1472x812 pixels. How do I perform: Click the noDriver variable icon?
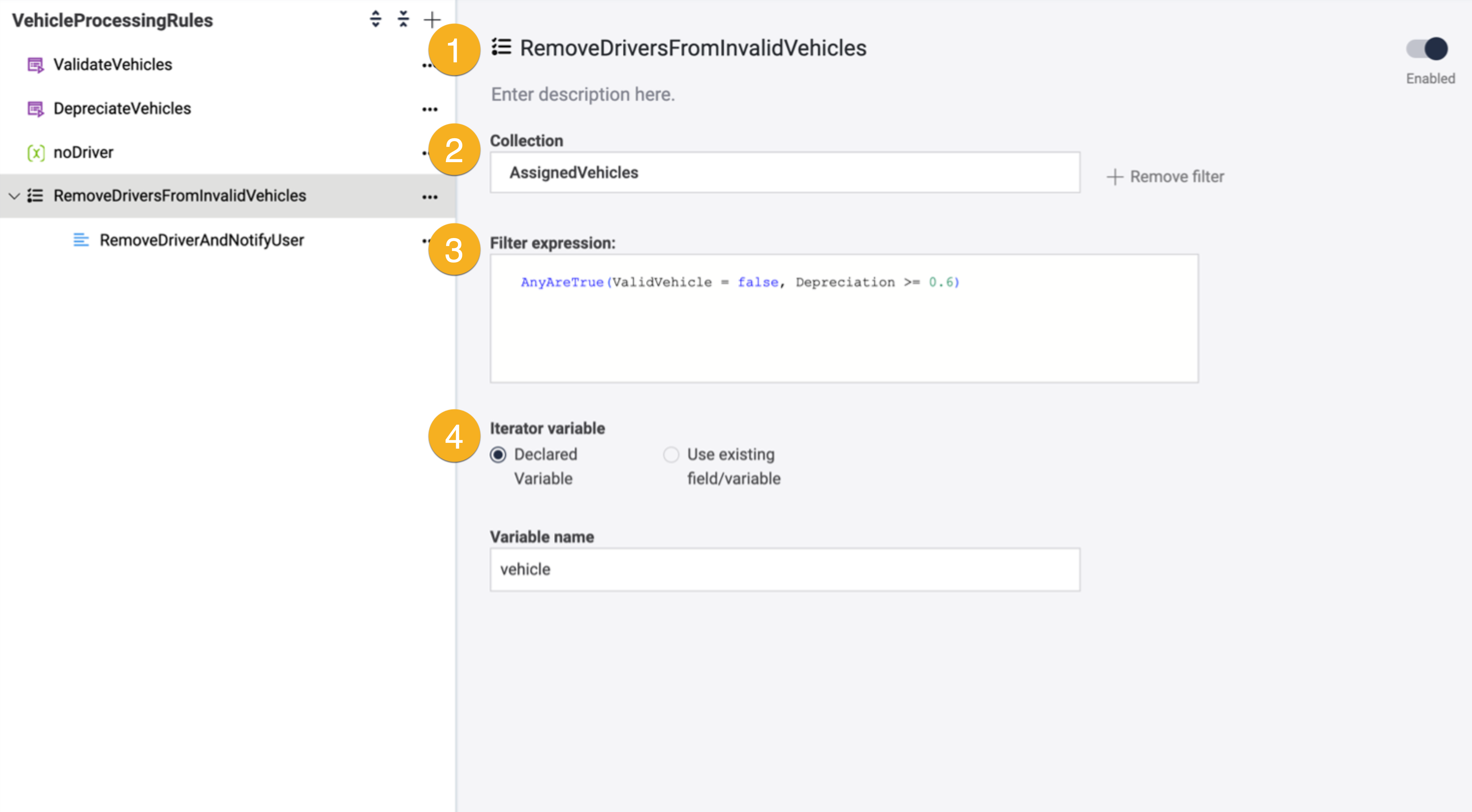36,152
